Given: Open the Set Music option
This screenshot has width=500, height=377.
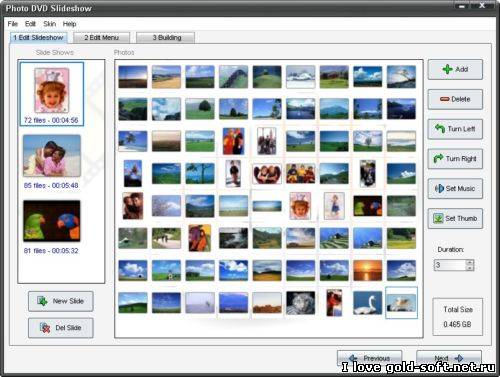Looking at the screenshot, I should click(x=455, y=189).
